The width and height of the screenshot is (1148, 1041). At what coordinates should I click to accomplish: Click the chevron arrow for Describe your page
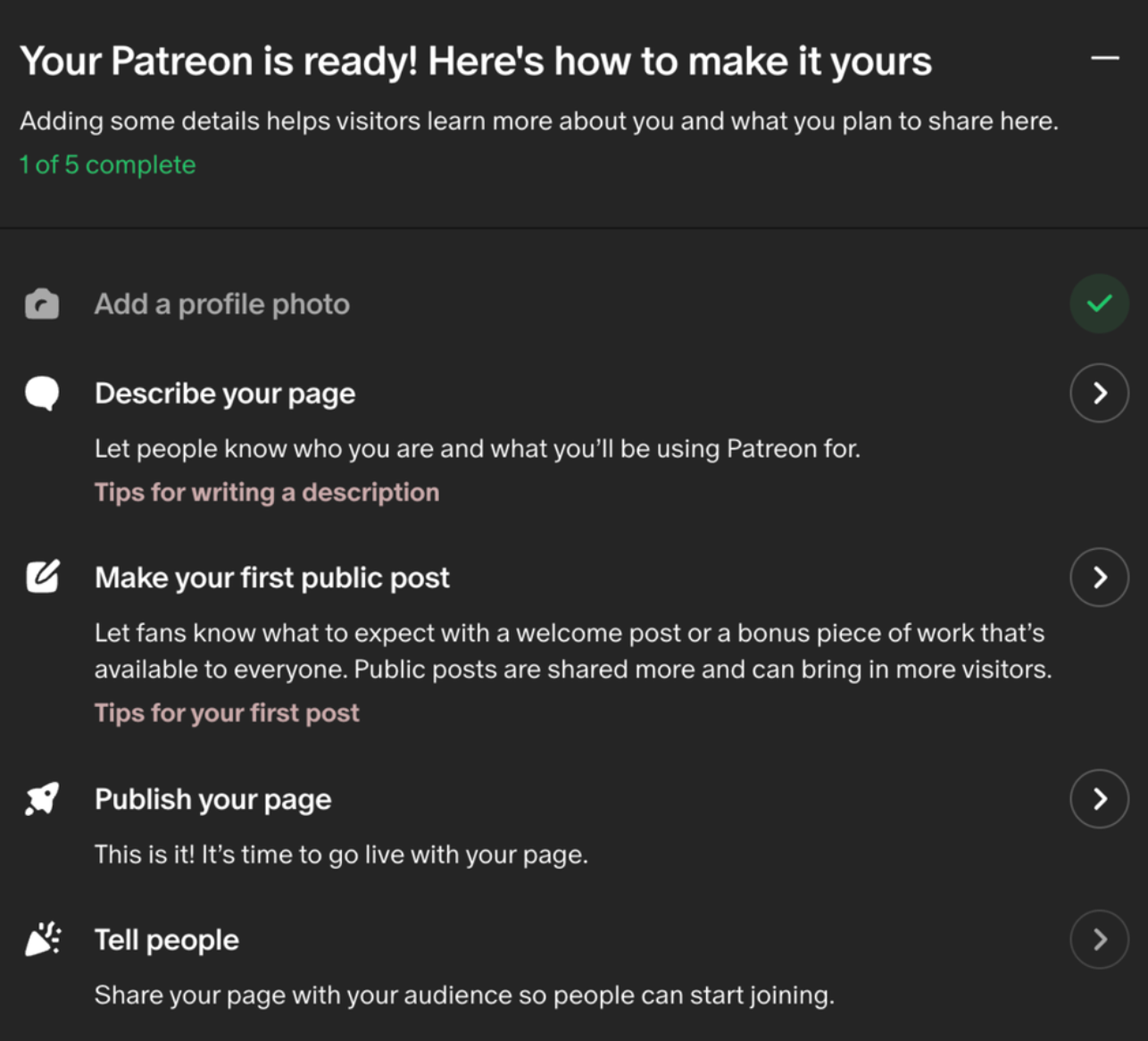click(1099, 393)
